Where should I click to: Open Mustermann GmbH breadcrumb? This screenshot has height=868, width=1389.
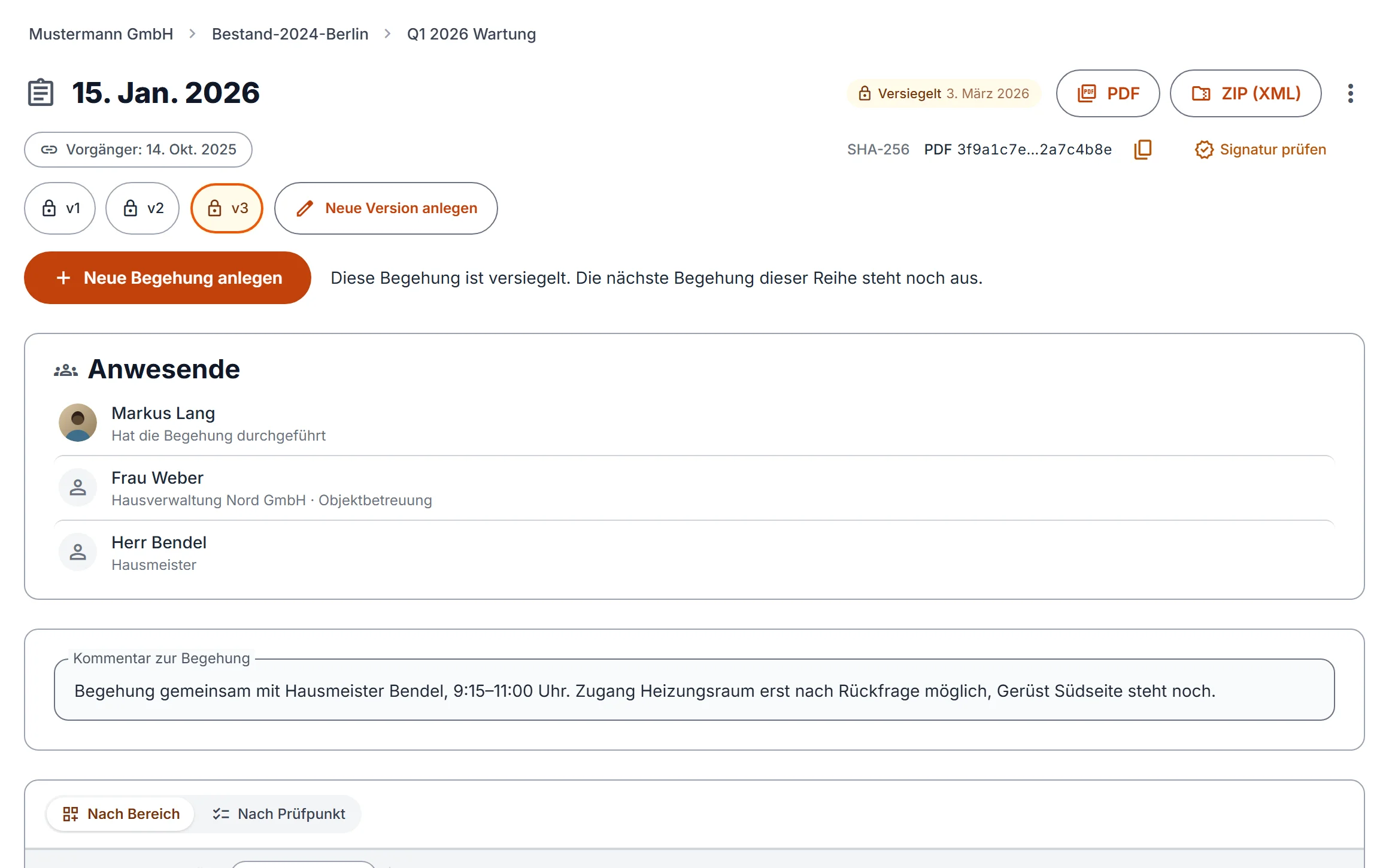coord(101,34)
